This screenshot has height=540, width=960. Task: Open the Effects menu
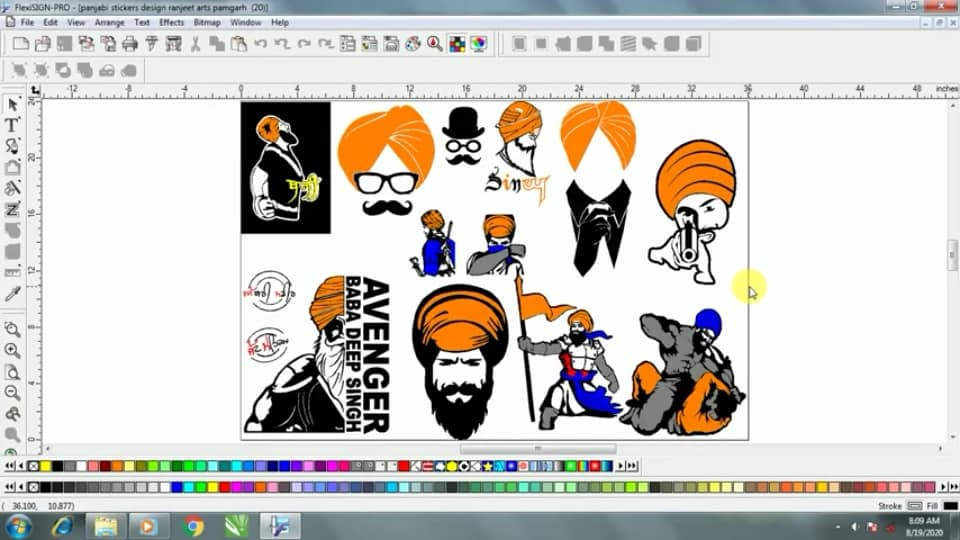pyautogui.click(x=171, y=23)
